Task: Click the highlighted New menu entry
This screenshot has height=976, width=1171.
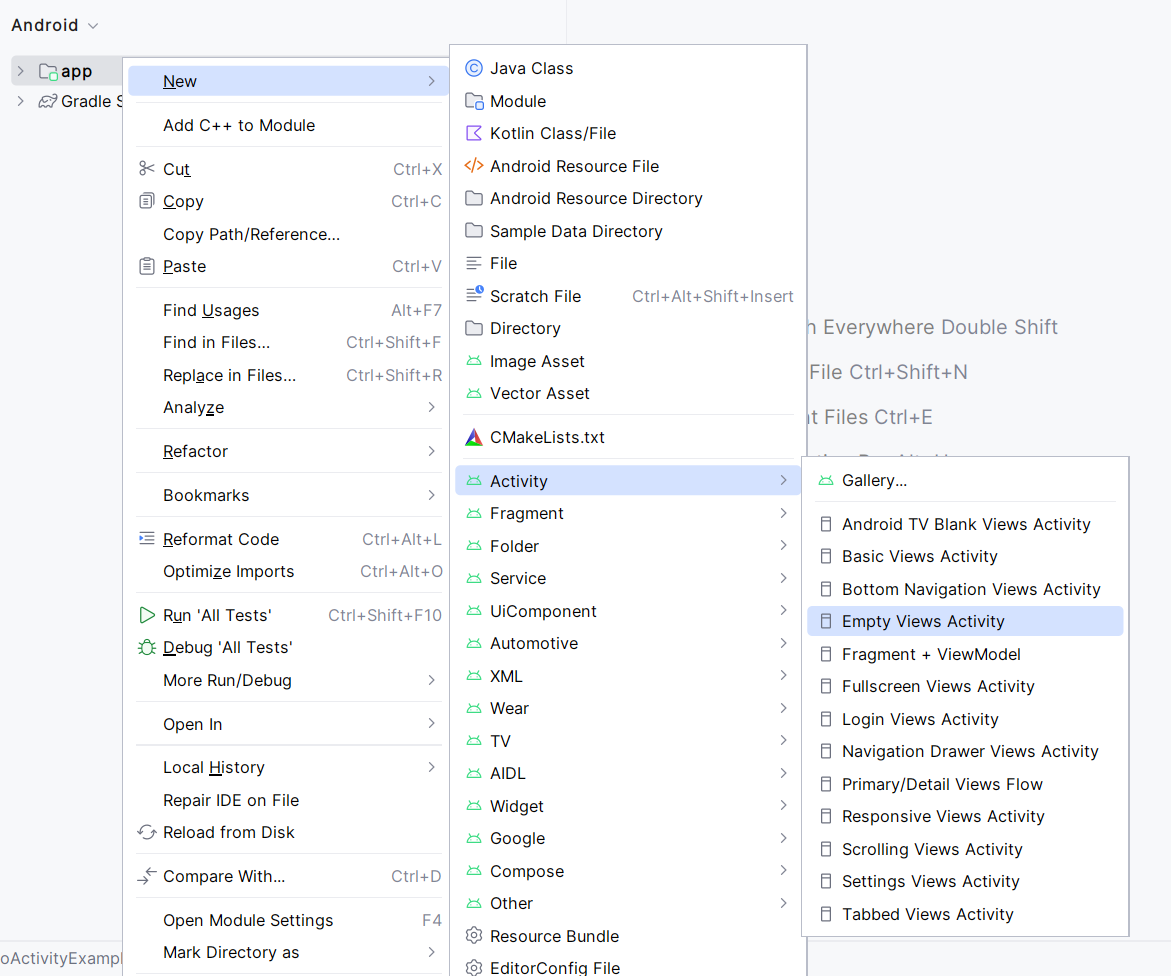Action: [288, 81]
